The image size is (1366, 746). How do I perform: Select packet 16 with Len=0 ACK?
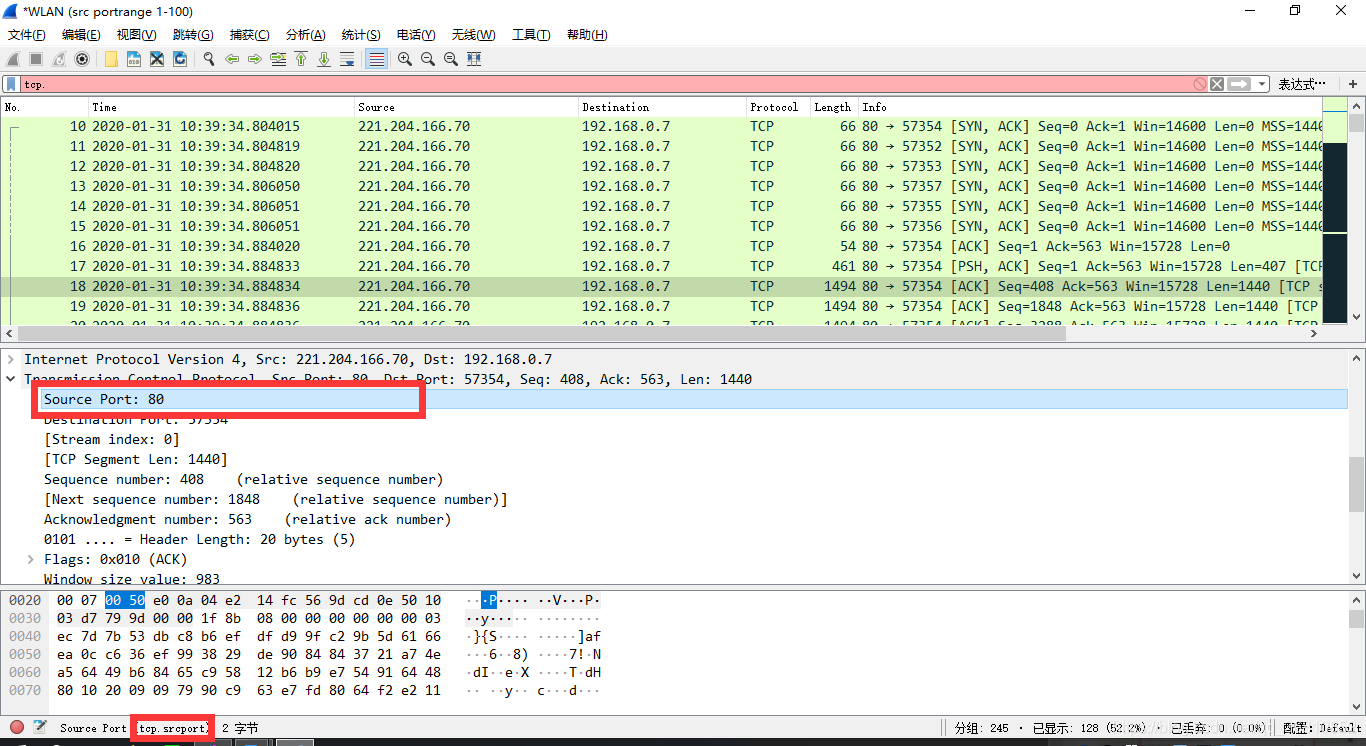(x=662, y=246)
